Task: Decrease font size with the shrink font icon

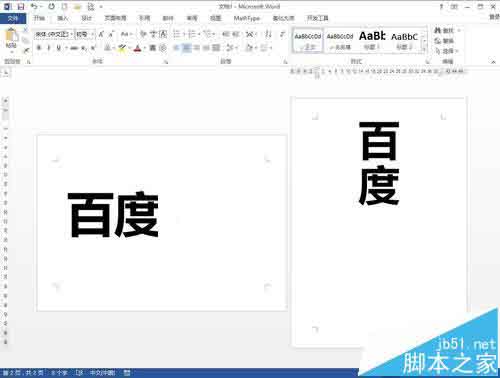Action: [x=111, y=34]
